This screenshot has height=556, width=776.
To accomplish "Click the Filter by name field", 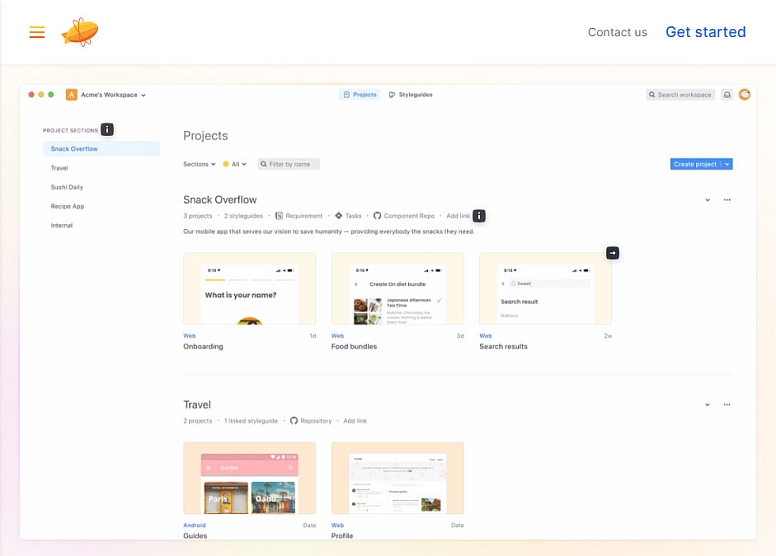I will (x=289, y=164).
